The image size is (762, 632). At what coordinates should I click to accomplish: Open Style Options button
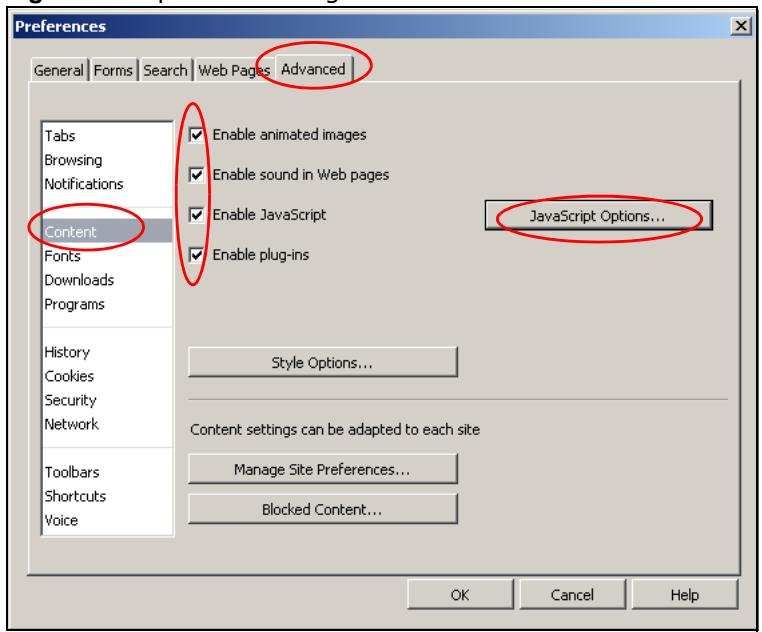point(323,362)
